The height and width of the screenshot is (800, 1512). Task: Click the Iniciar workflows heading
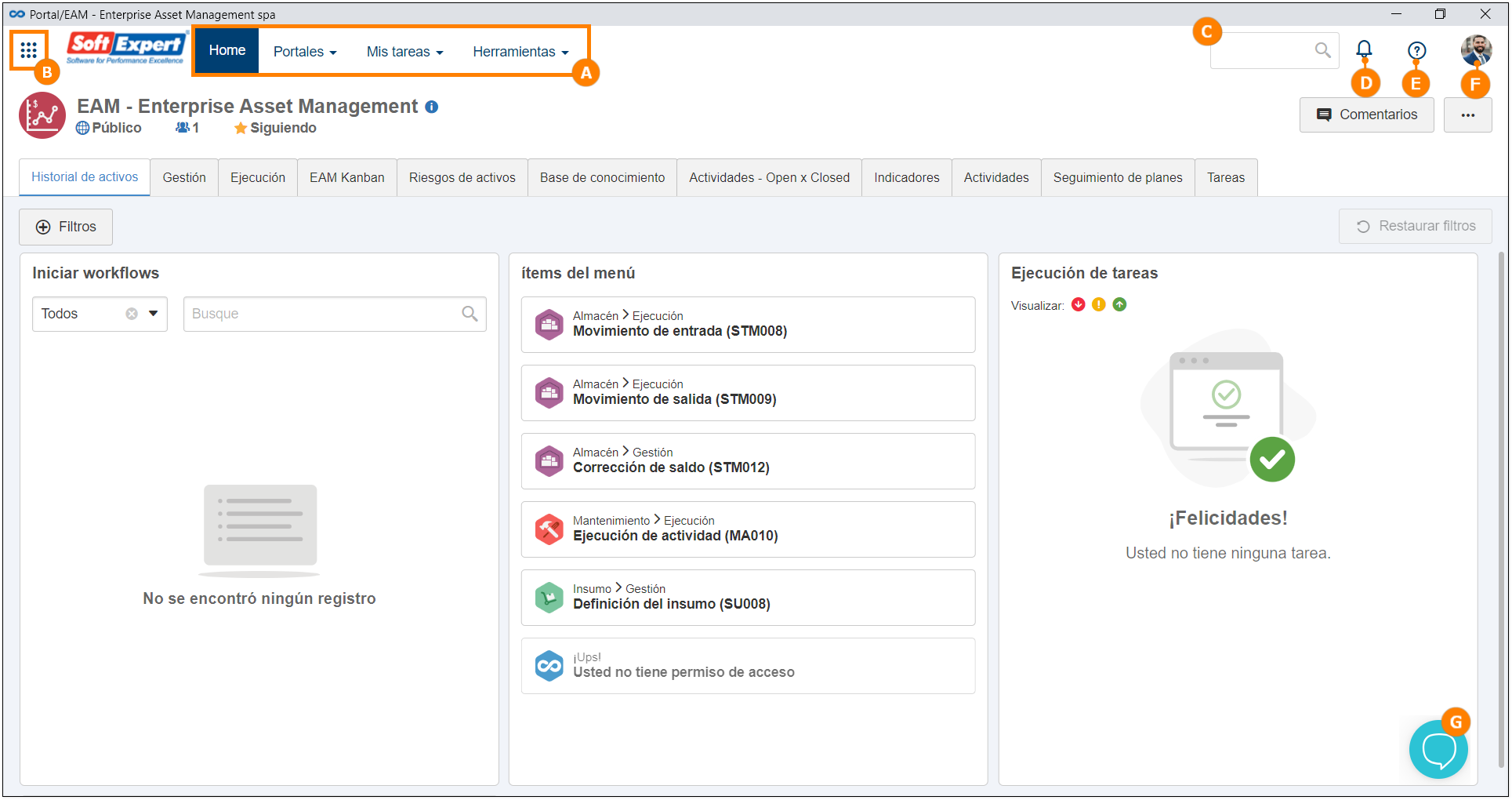[x=96, y=273]
